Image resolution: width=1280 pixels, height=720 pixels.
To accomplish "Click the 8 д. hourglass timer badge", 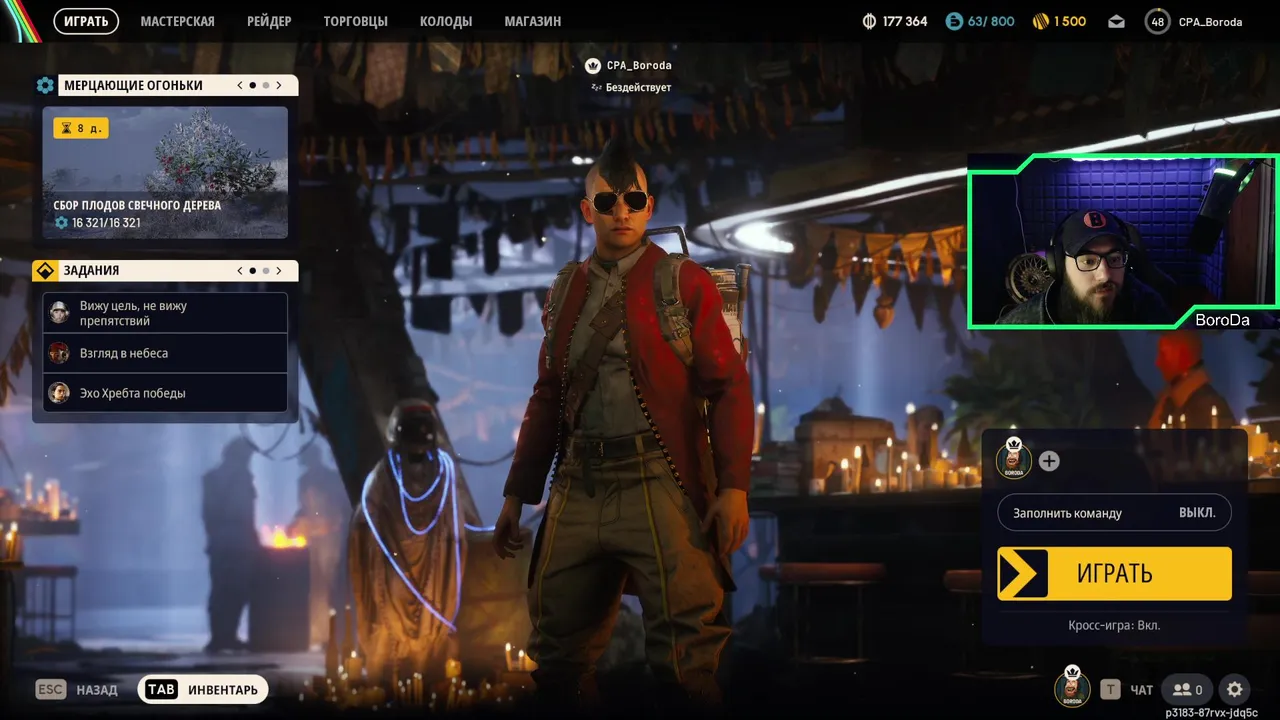I will click(80, 128).
